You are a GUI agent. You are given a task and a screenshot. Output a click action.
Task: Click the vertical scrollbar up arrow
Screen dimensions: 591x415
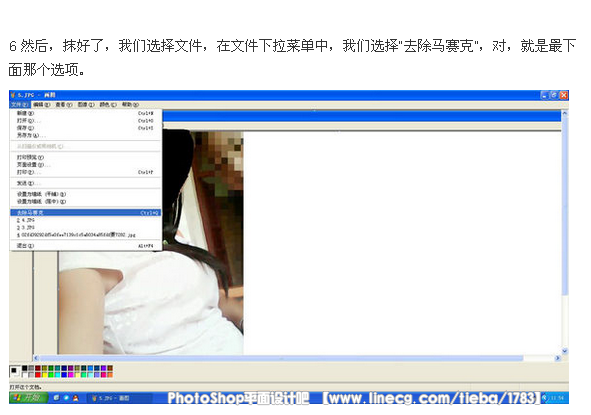tap(565, 113)
